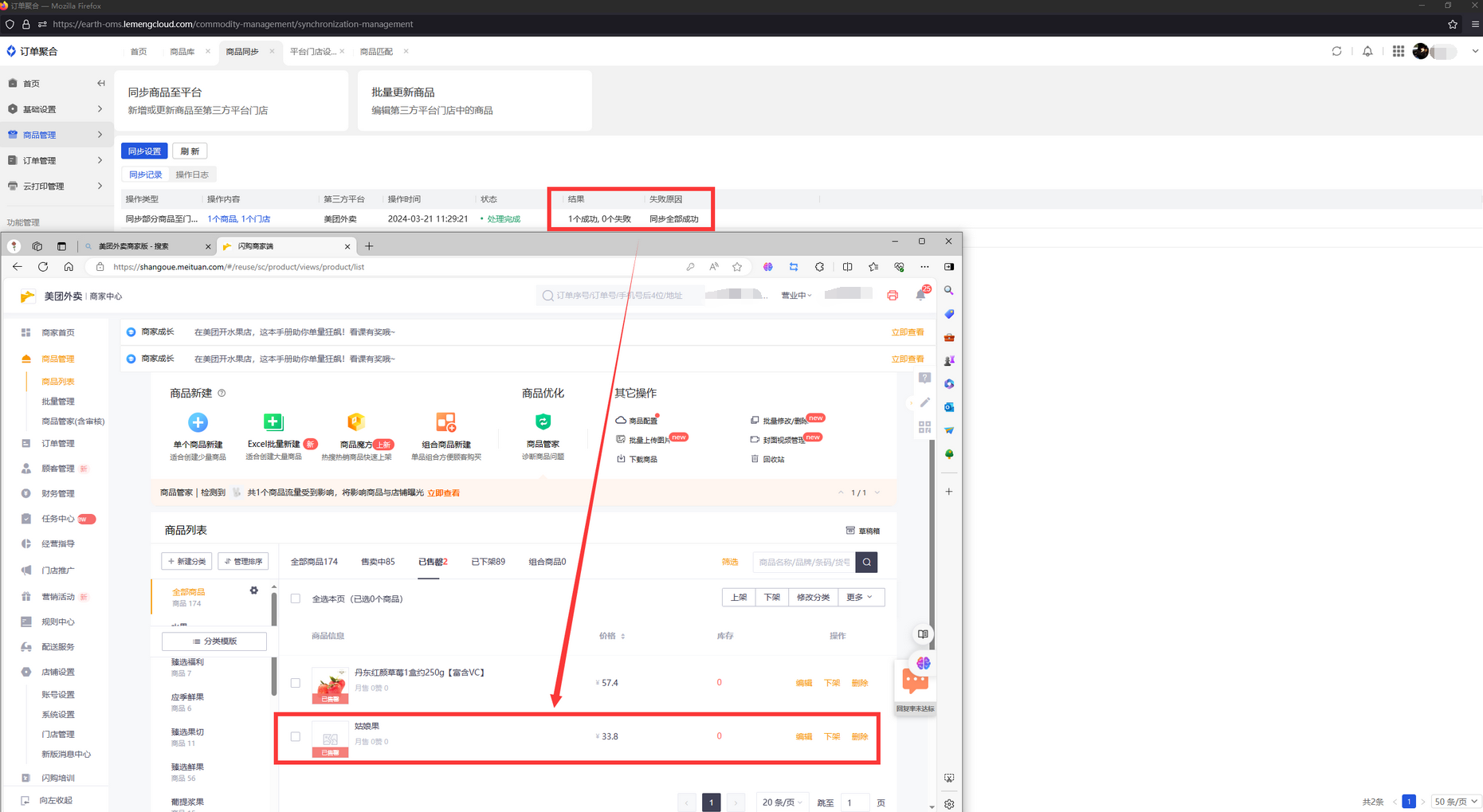The height and width of the screenshot is (812, 1483).
Task: Expand the user account arrow in 订单聚合
Action: pos(1474,51)
